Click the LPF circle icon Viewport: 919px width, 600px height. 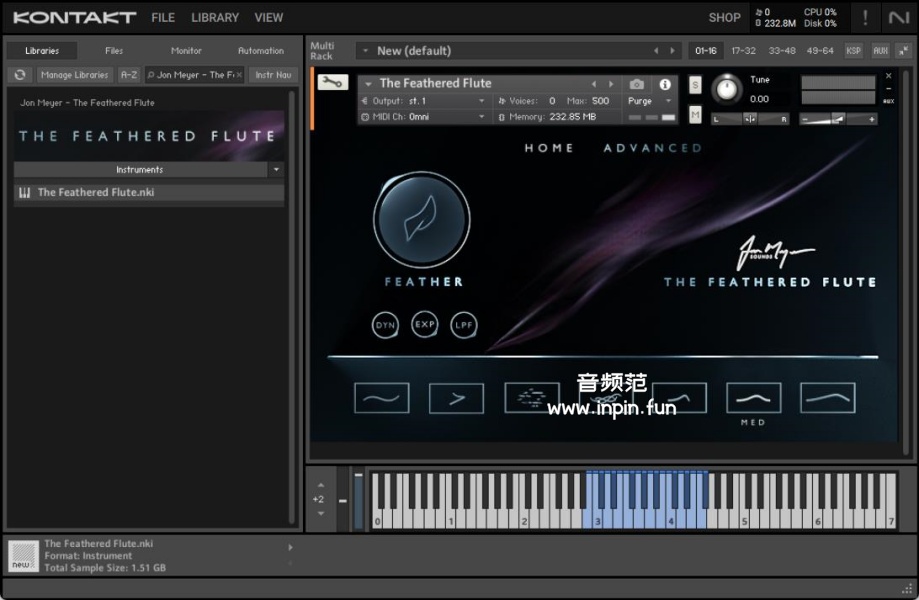(464, 325)
